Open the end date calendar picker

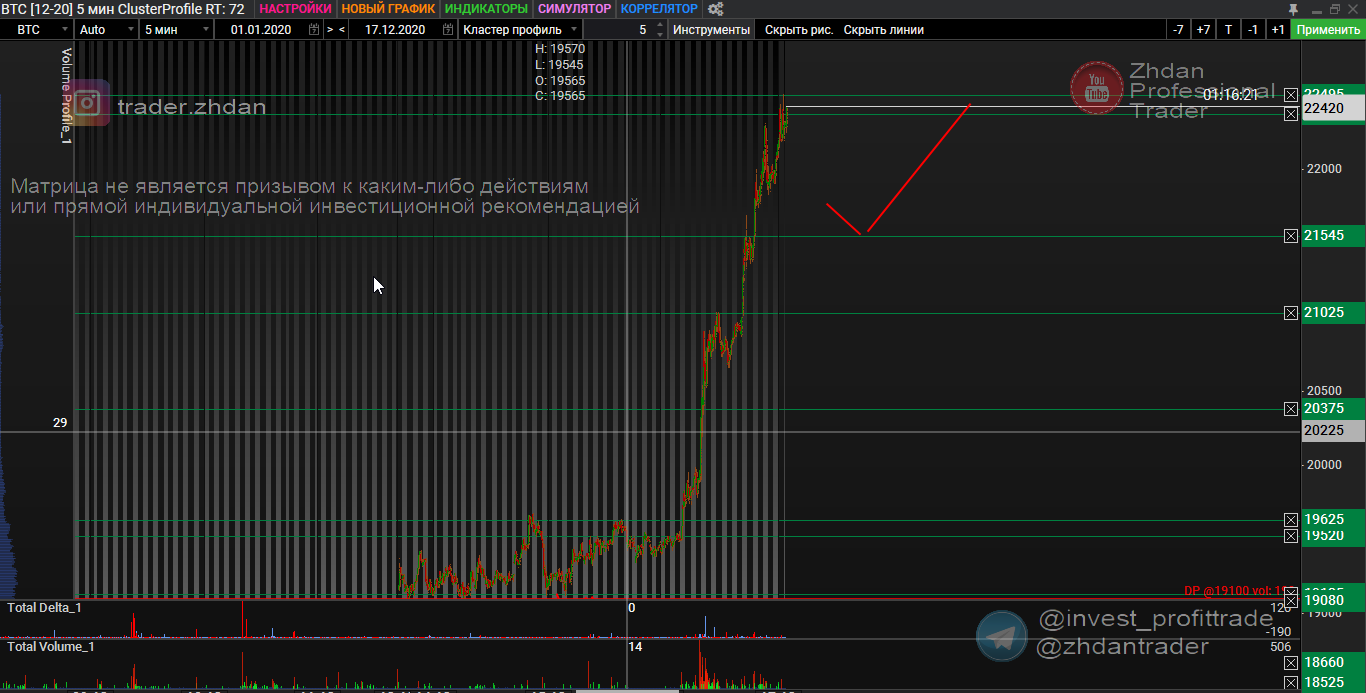coord(447,30)
